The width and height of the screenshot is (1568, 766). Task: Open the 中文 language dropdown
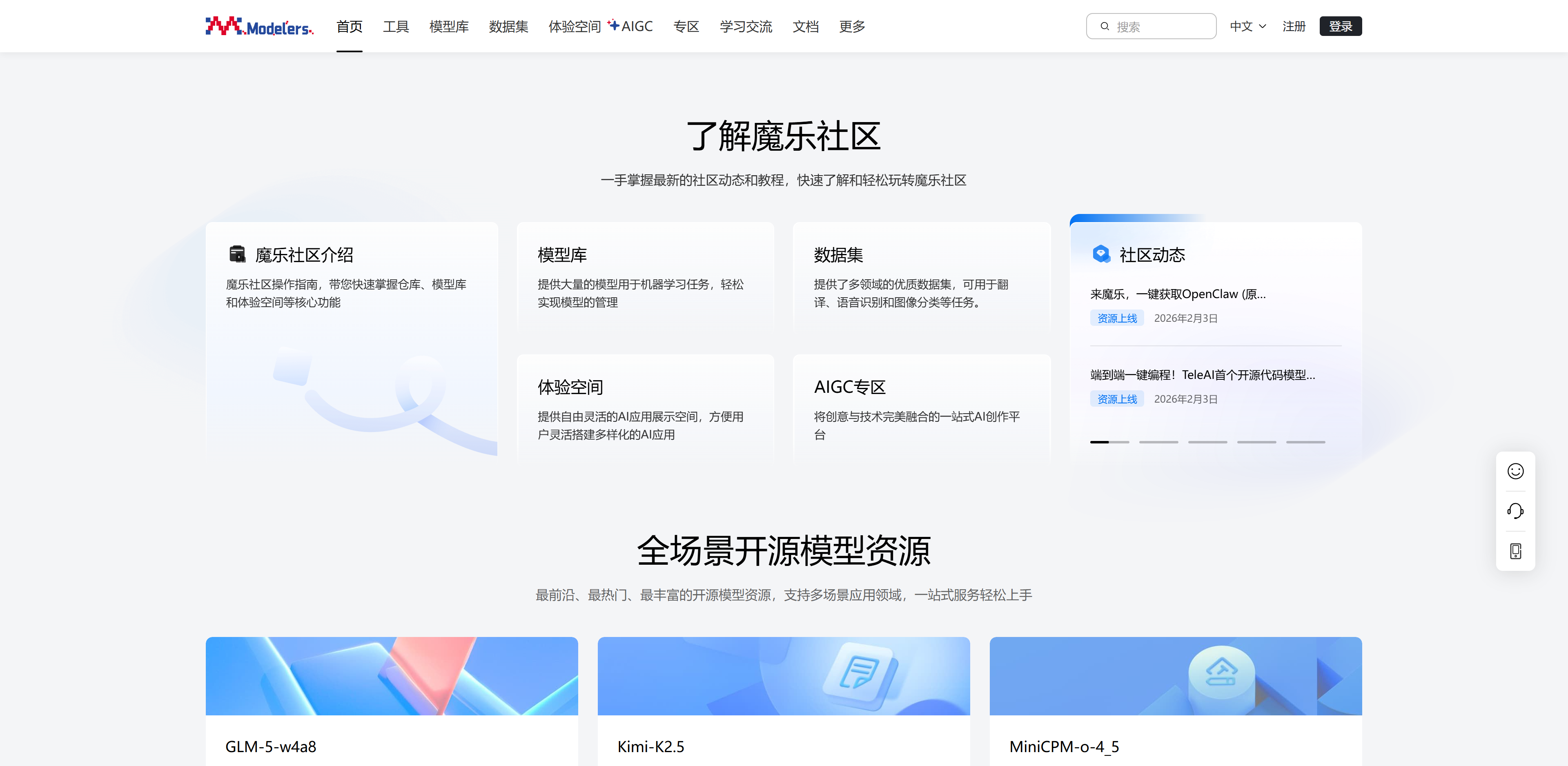[x=1247, y=26]
